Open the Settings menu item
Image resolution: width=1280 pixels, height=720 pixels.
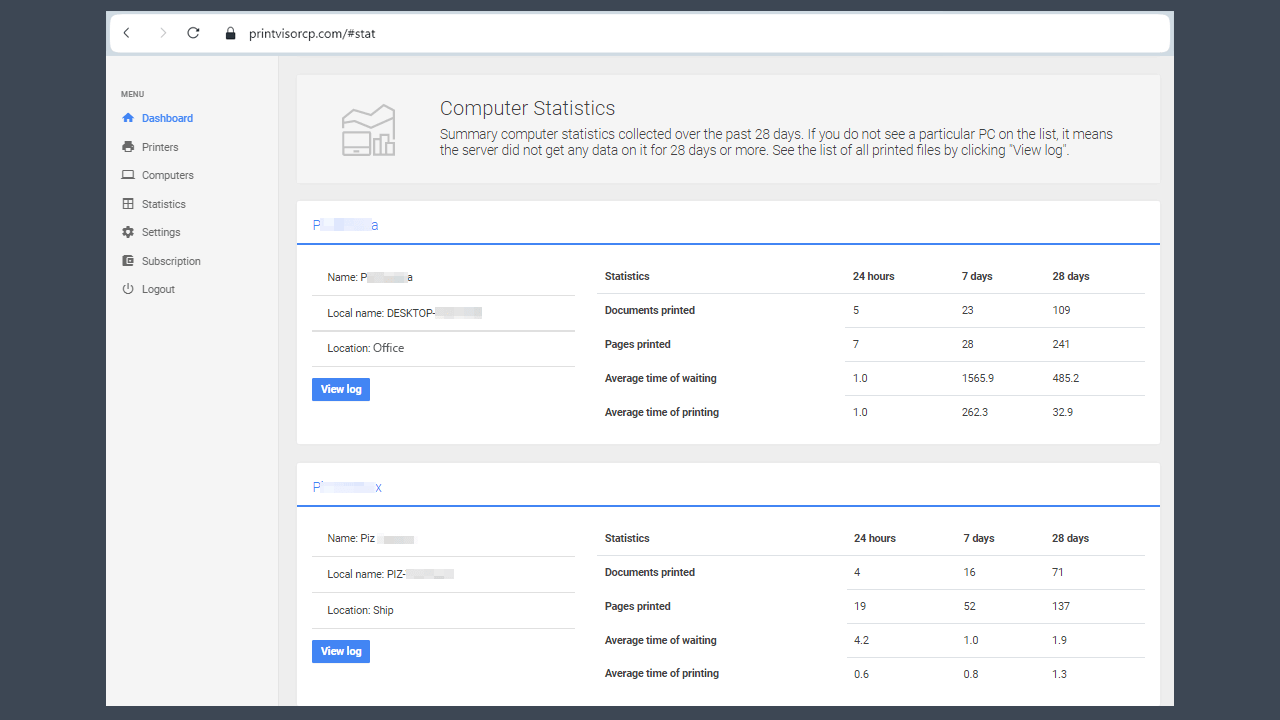click(x=161, y=232)
